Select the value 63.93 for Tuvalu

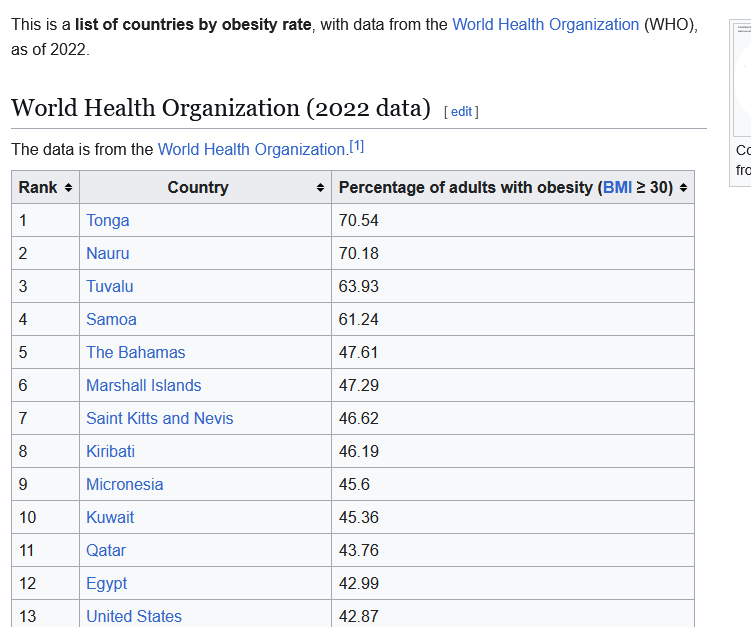point(359,286)
